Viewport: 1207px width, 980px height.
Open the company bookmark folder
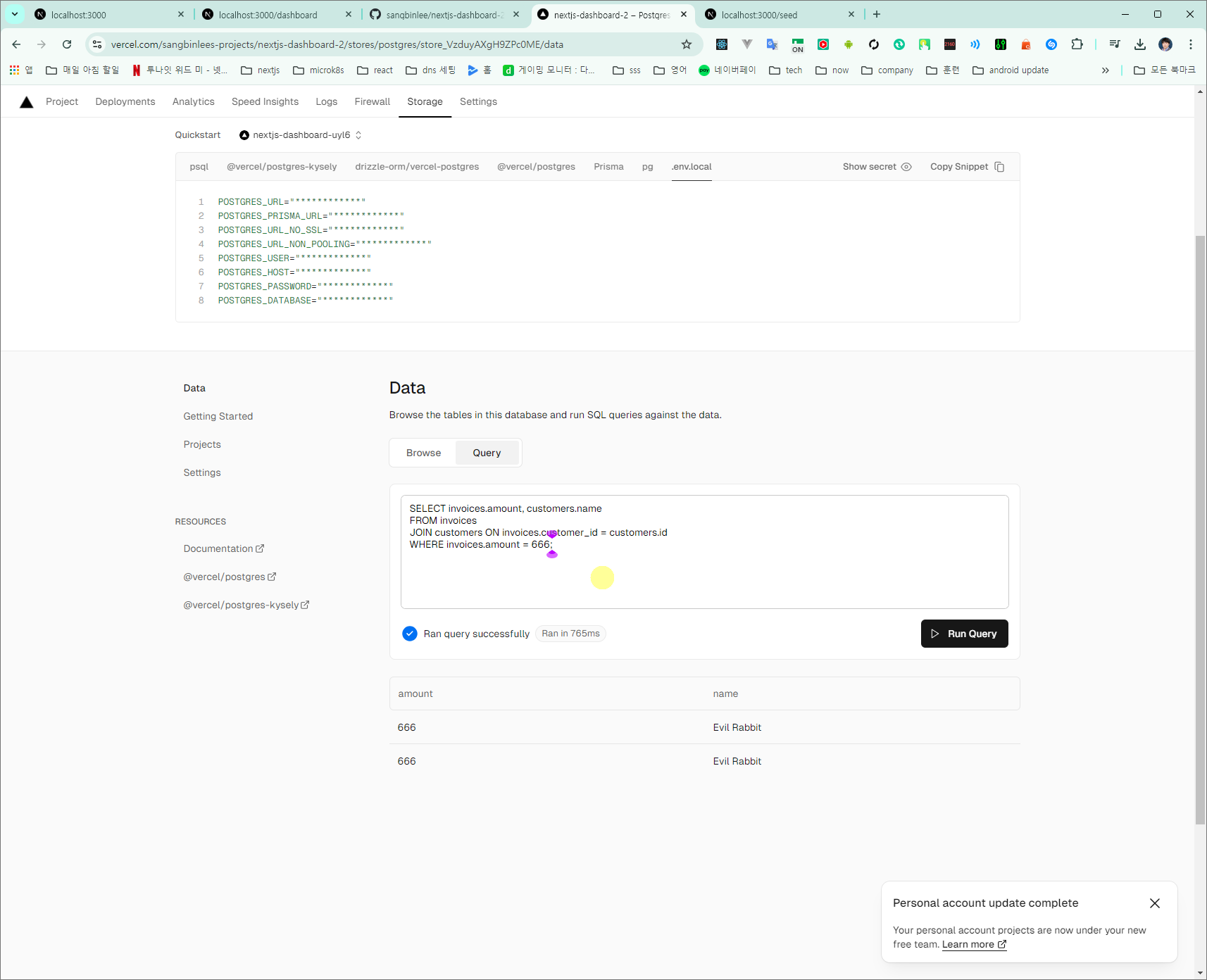[887, 70]
